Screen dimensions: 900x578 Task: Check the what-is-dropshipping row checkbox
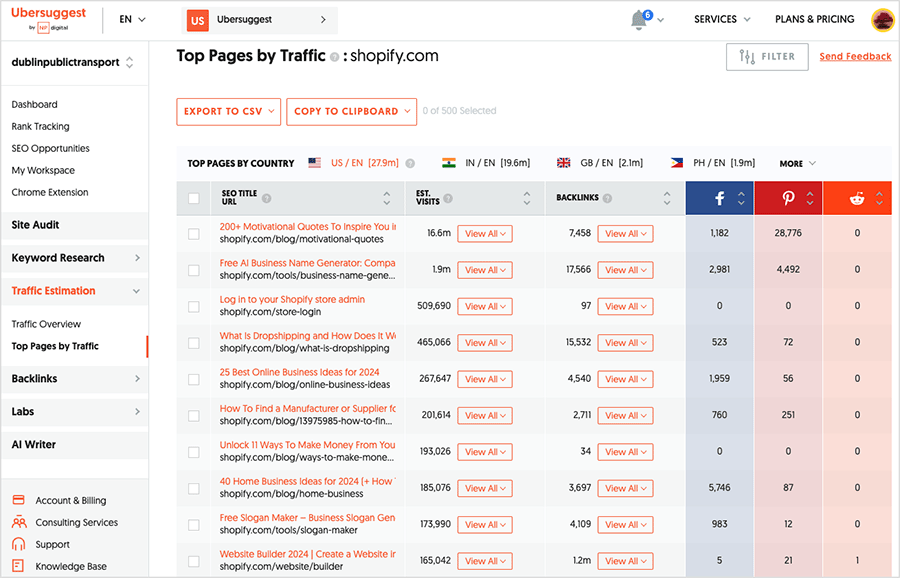pos(194,343)
